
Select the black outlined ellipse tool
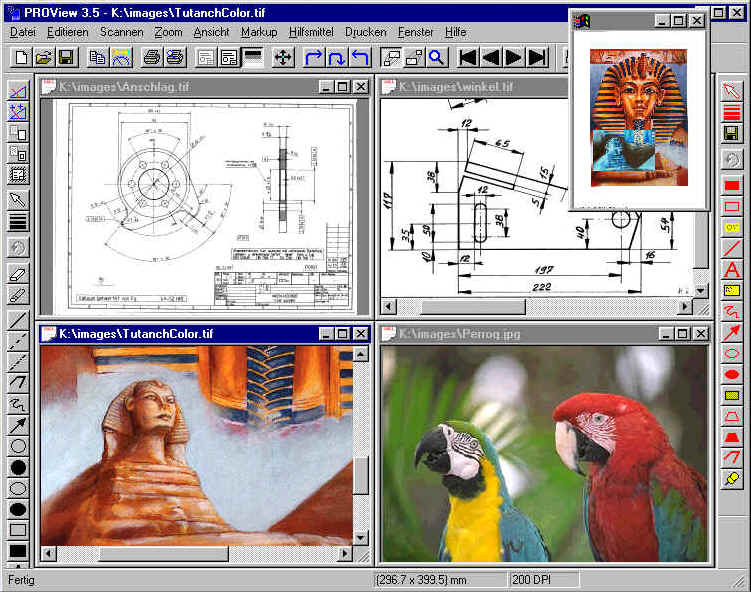point(18,488)
